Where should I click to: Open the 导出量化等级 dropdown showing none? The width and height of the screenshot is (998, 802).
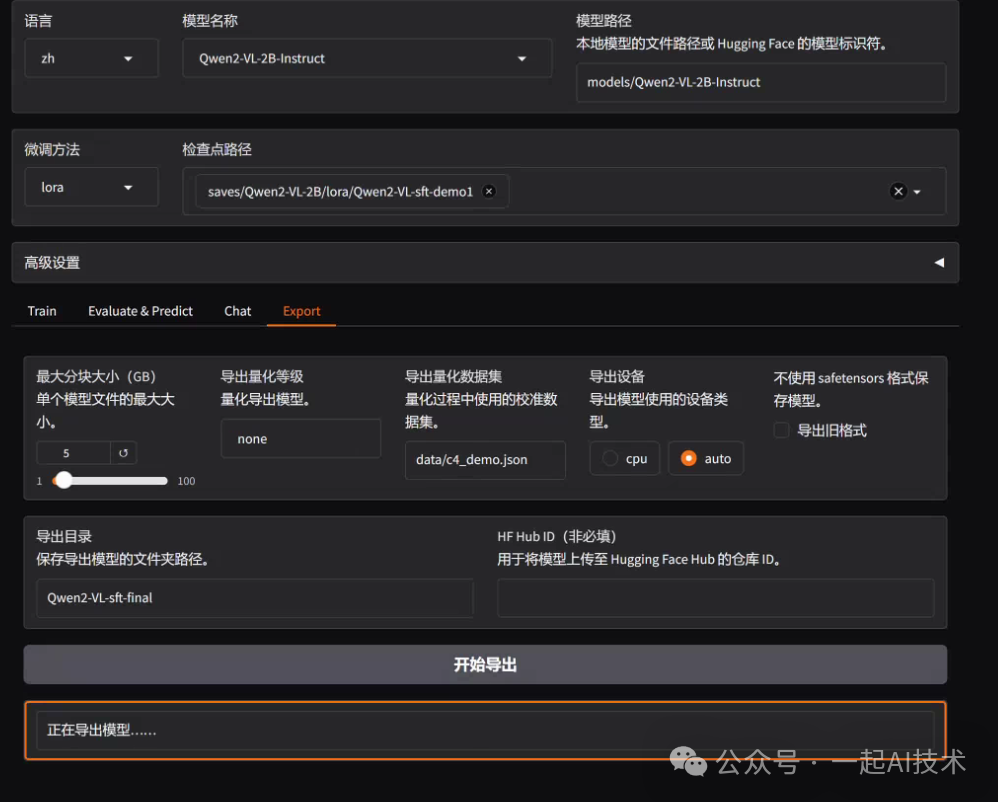click(x=301, y=438)
